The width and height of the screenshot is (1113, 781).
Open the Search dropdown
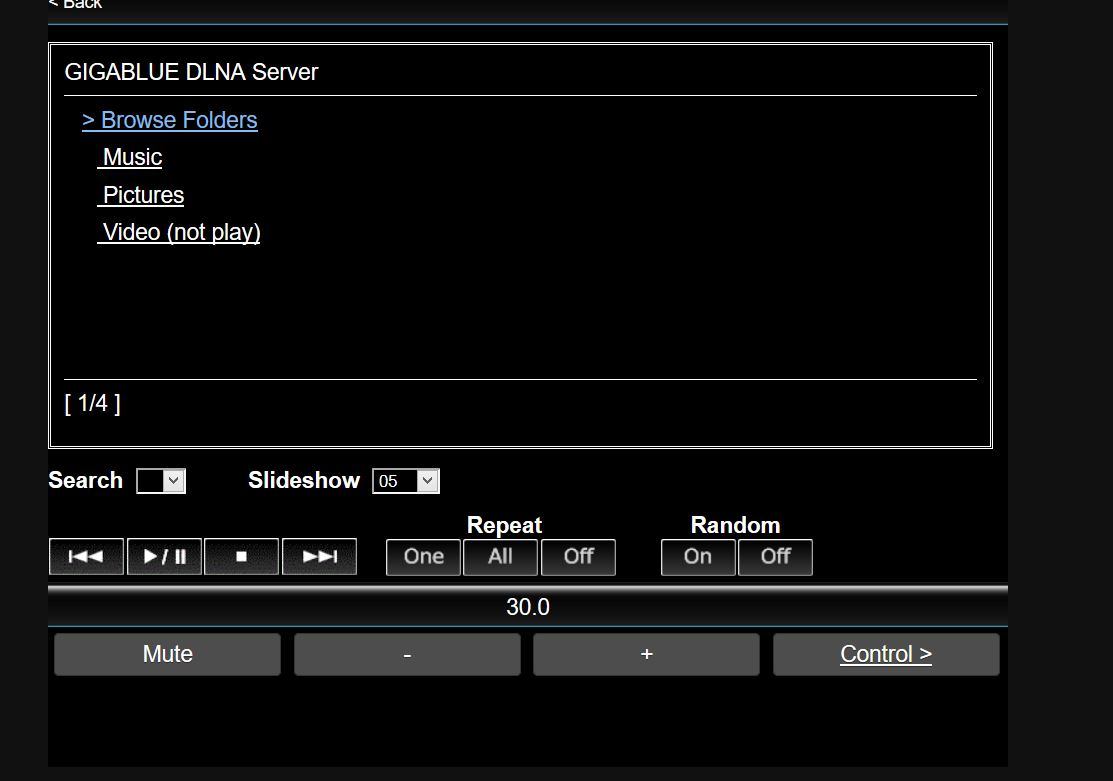(161, 481)
